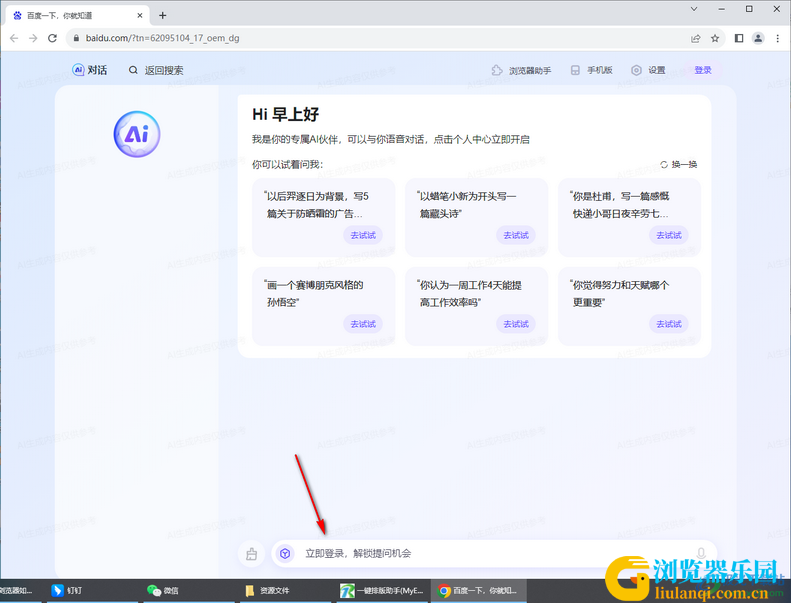Focus the 立即登录，解锁提问机会 input field
The height and width of the screenshot is (603, 791).
click(494, 554)
